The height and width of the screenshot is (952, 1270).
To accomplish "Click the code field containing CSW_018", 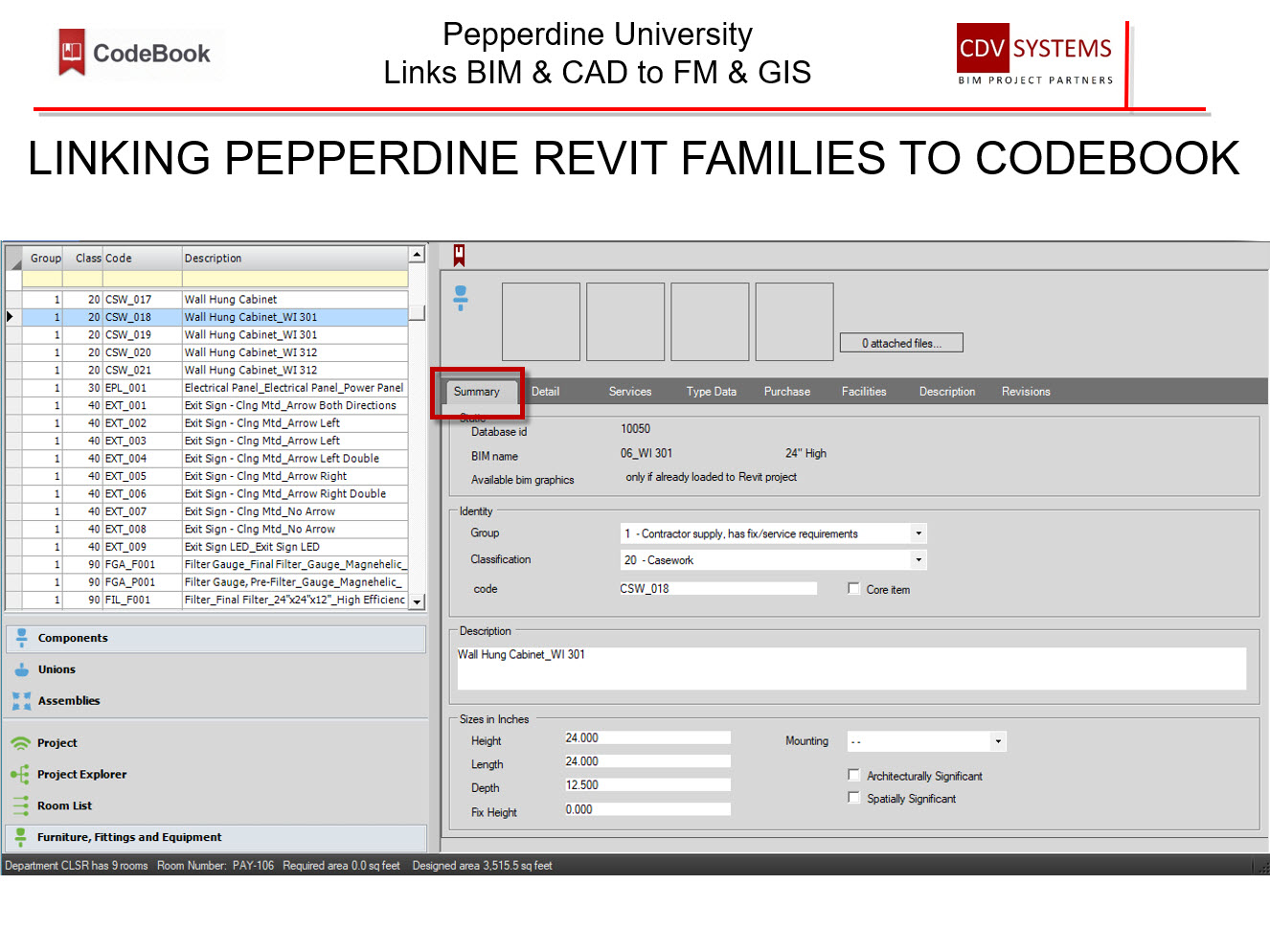I will pos(718,588).
